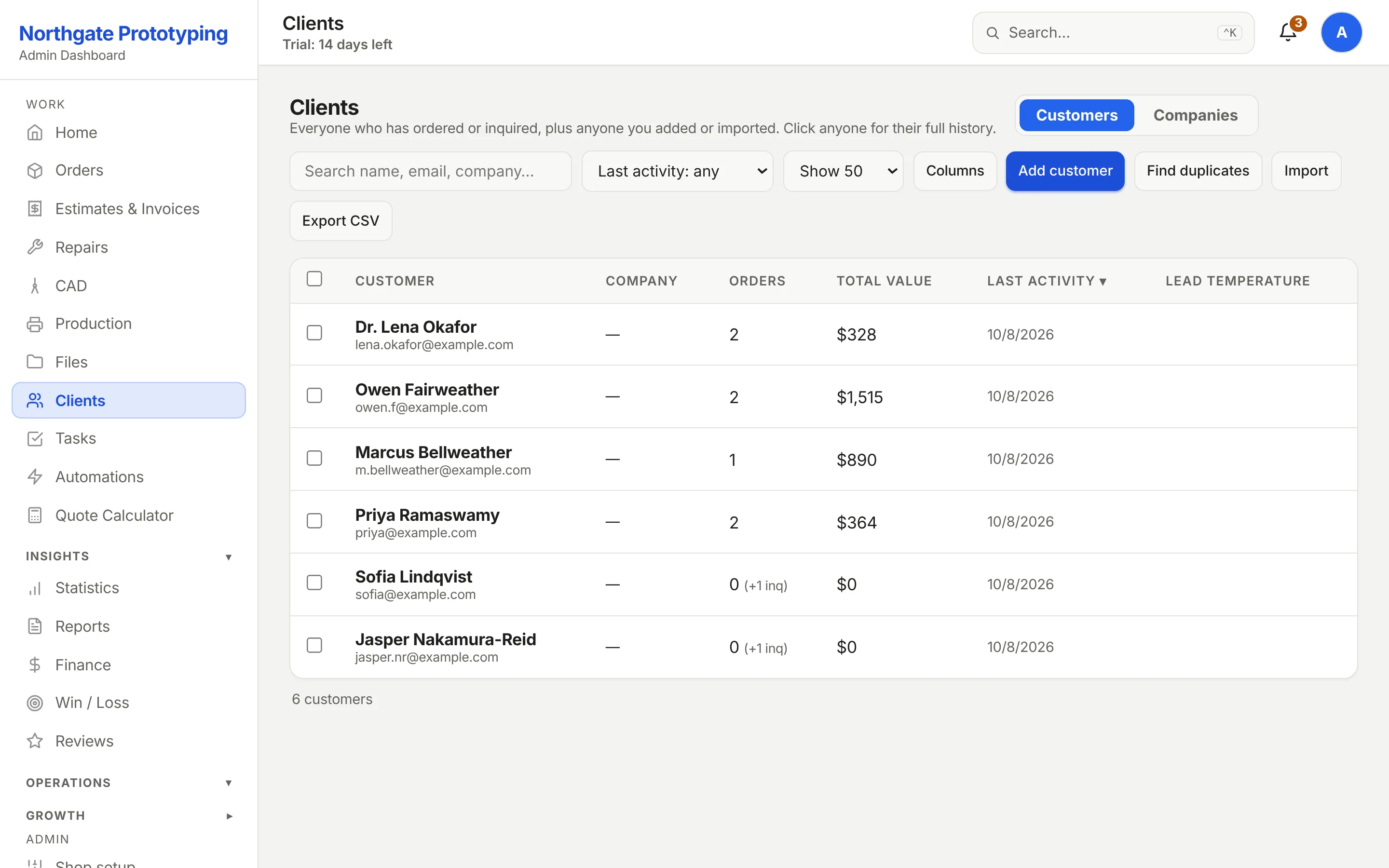
Task: Collapse the Insights sidebar section
Action: 129,556
